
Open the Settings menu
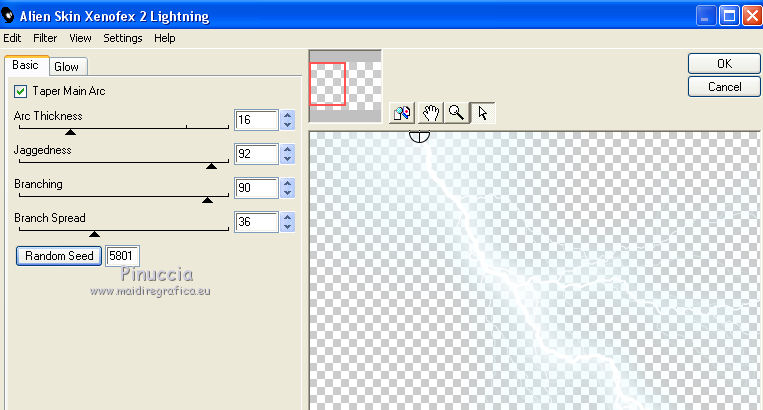[123, 38]
